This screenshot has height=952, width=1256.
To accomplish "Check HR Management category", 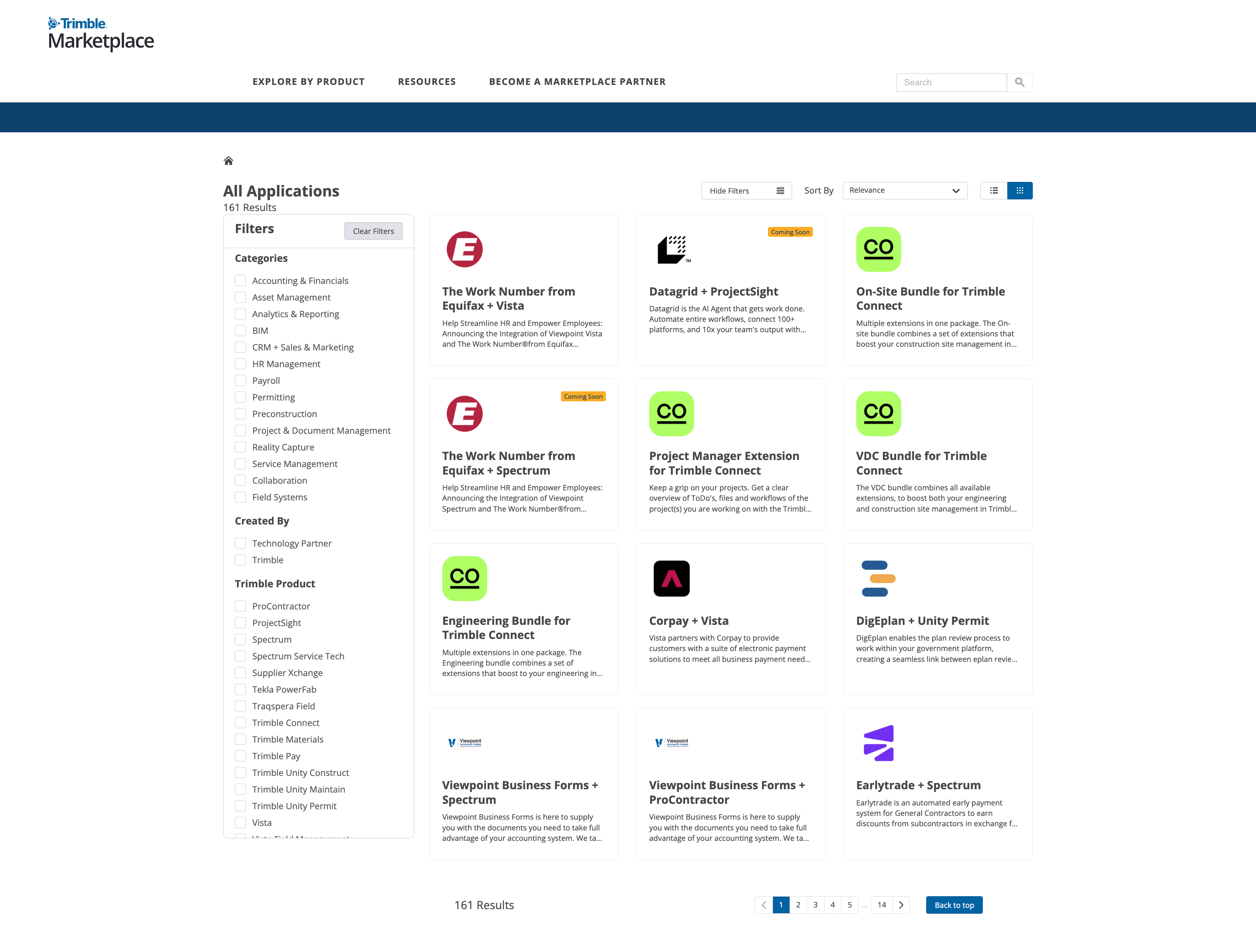I will (241, 364).
